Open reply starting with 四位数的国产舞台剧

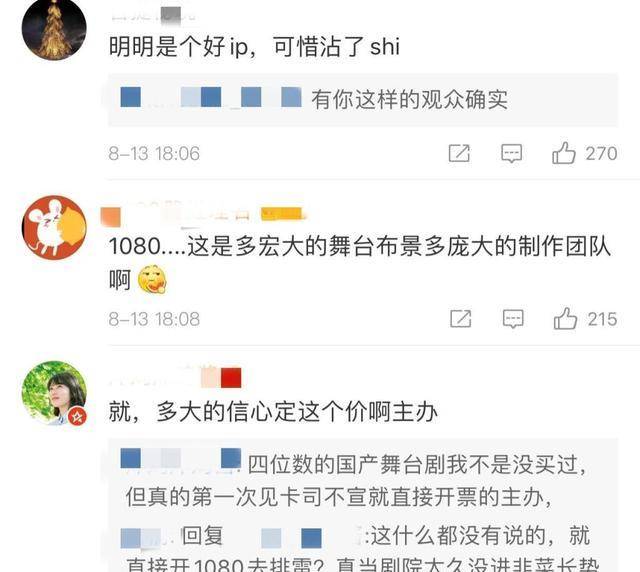pyautogui.click(x=354, y=481)
